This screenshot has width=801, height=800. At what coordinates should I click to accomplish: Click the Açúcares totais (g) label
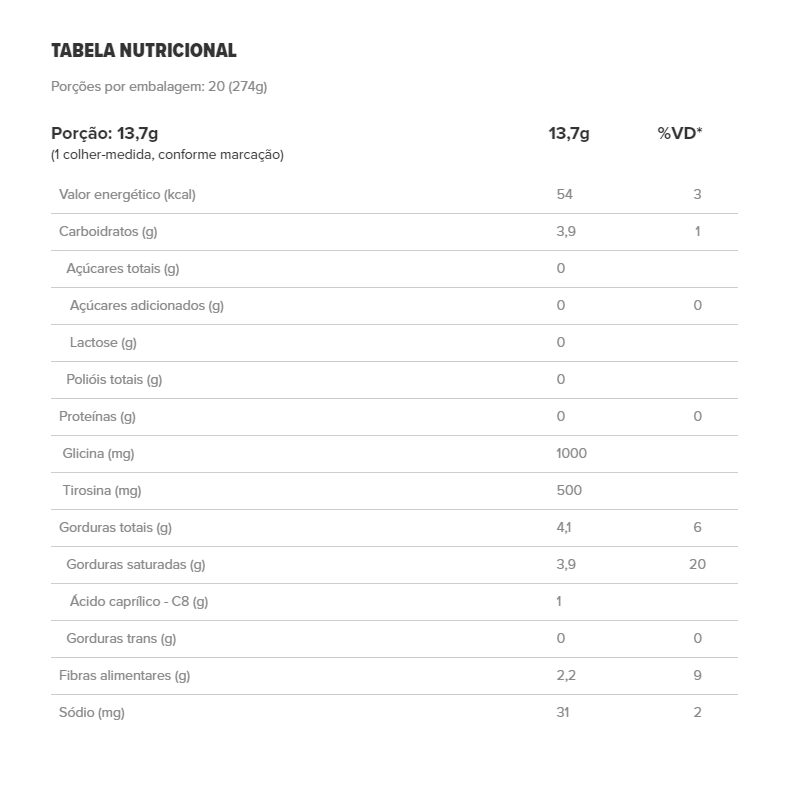click(x=123, y=268)
